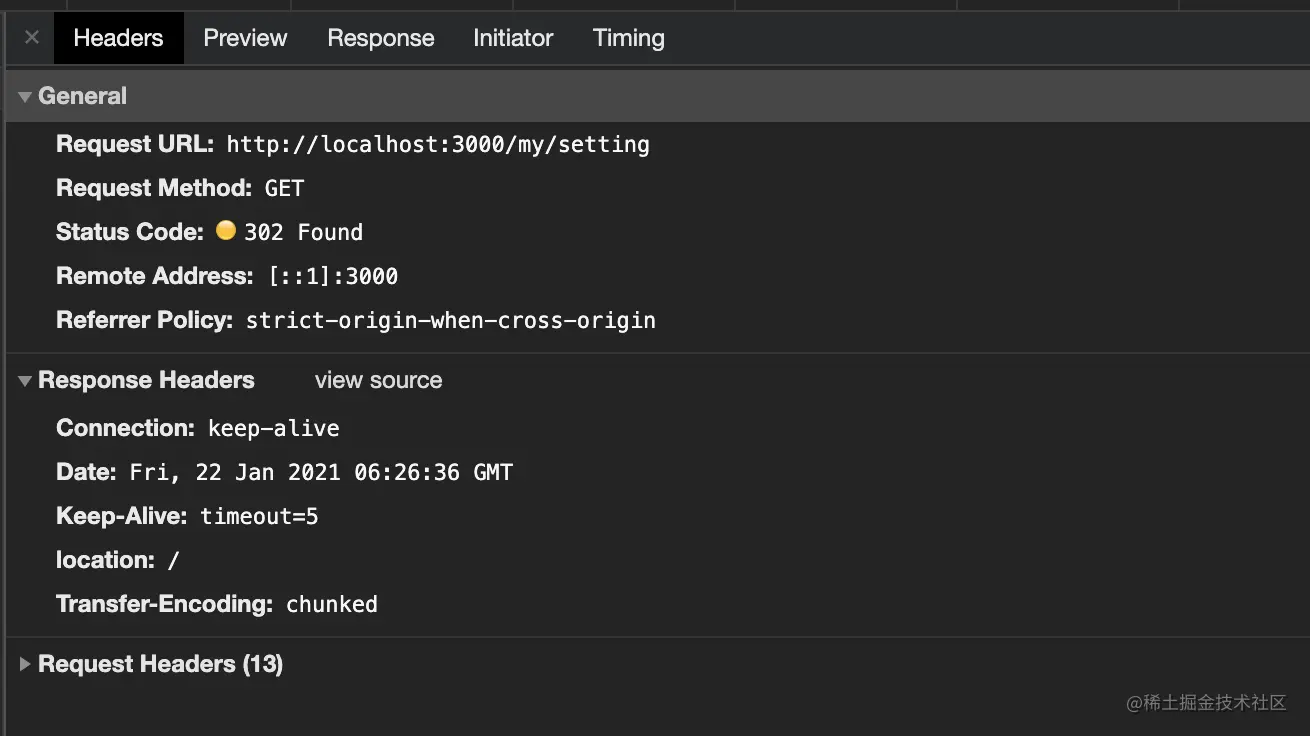Screen dimensions: 1310x736
Task: Close the request details panel
Action: (32, 38)
